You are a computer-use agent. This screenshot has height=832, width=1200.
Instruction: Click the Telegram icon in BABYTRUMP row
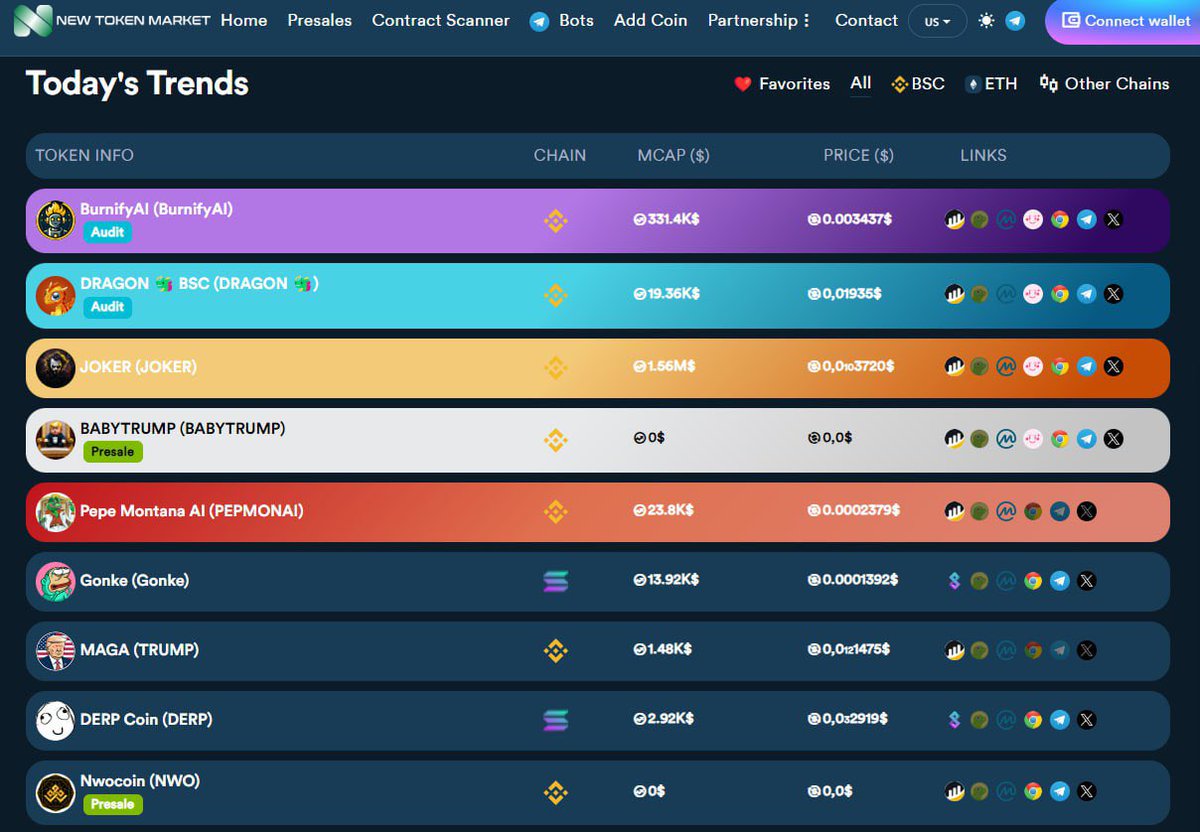(1087, 438)
